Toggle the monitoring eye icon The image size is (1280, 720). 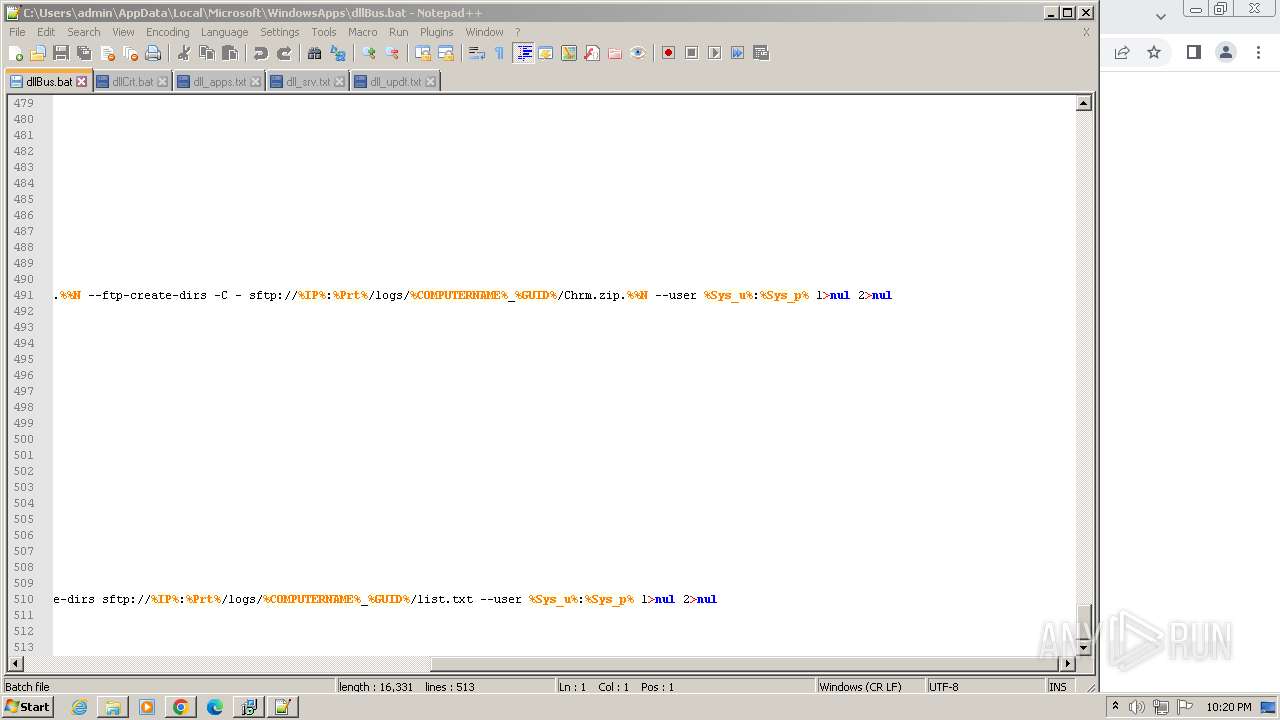(x=638, y=53)
